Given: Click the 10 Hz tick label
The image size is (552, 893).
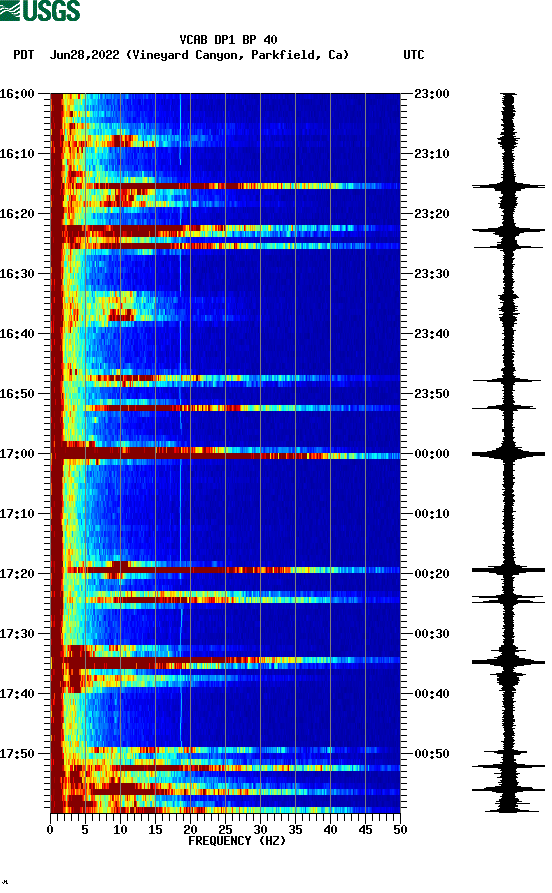Looking at the screenshot, I should (120, 830).
